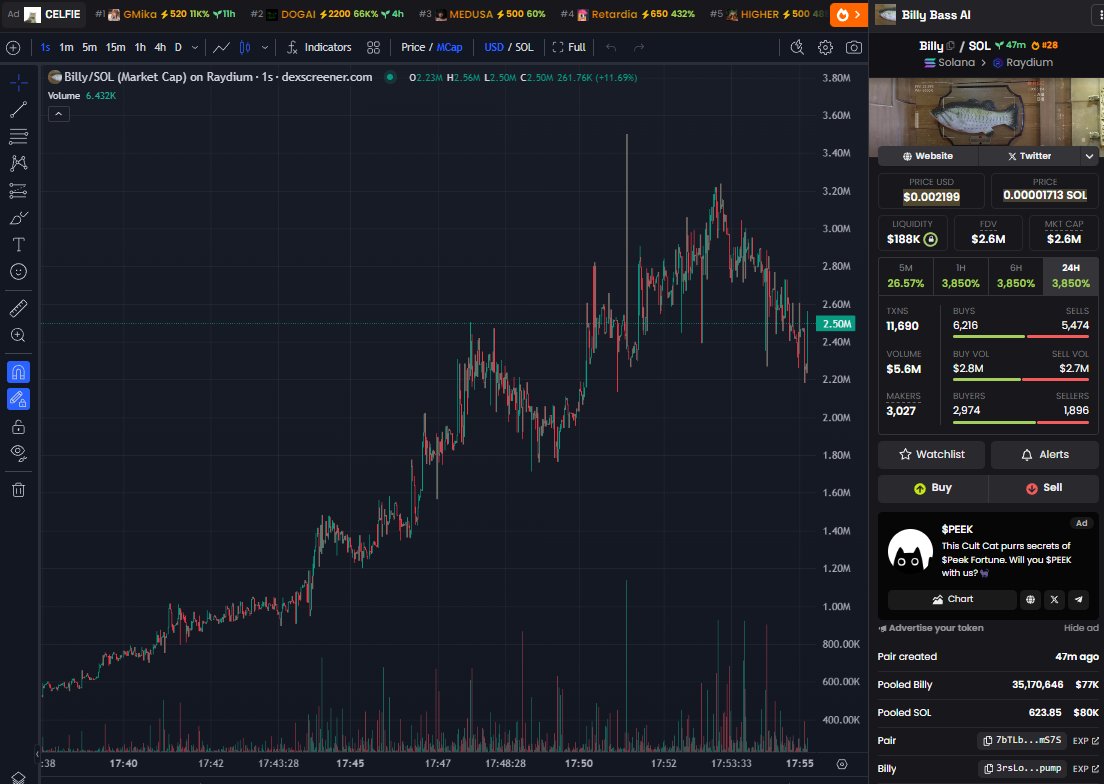
Task: Click the chart timezone settings icon
Action: pyautogui.click(x=842, y=764)
